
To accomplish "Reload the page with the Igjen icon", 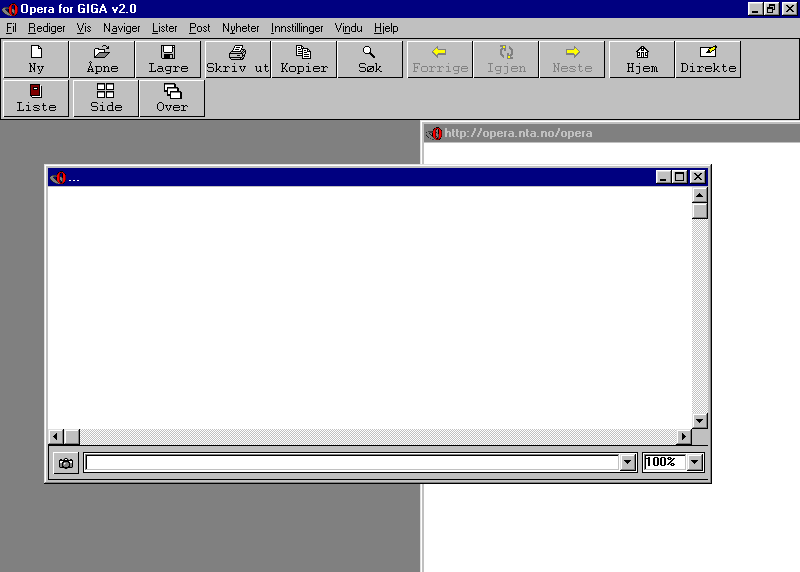I will [x=506, y=60].
